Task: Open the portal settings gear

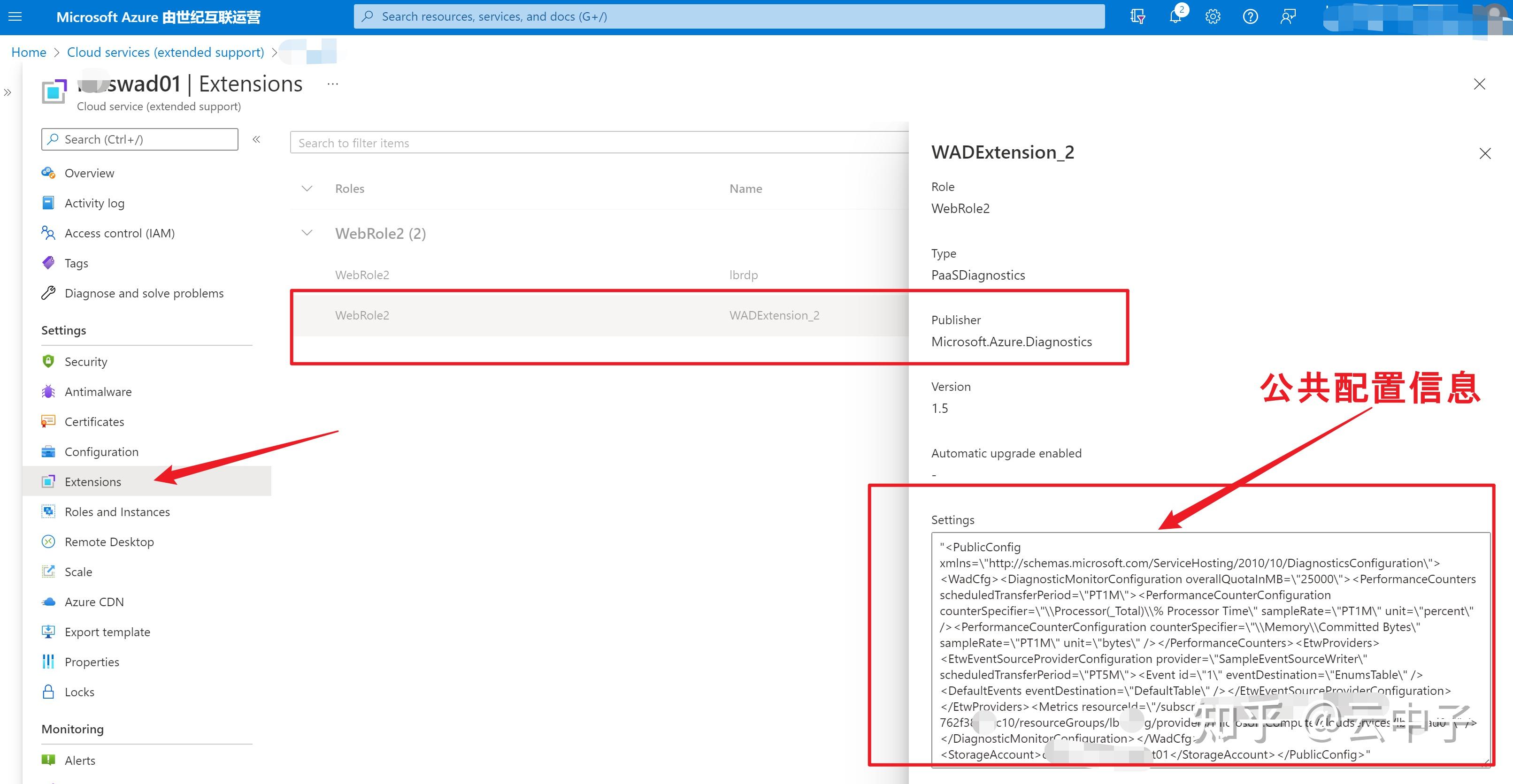Action: pos(1212,16)
